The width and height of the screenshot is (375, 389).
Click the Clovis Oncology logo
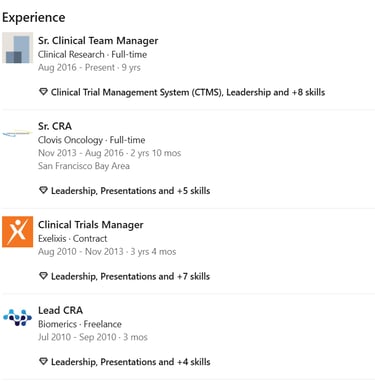pos(17,134)
